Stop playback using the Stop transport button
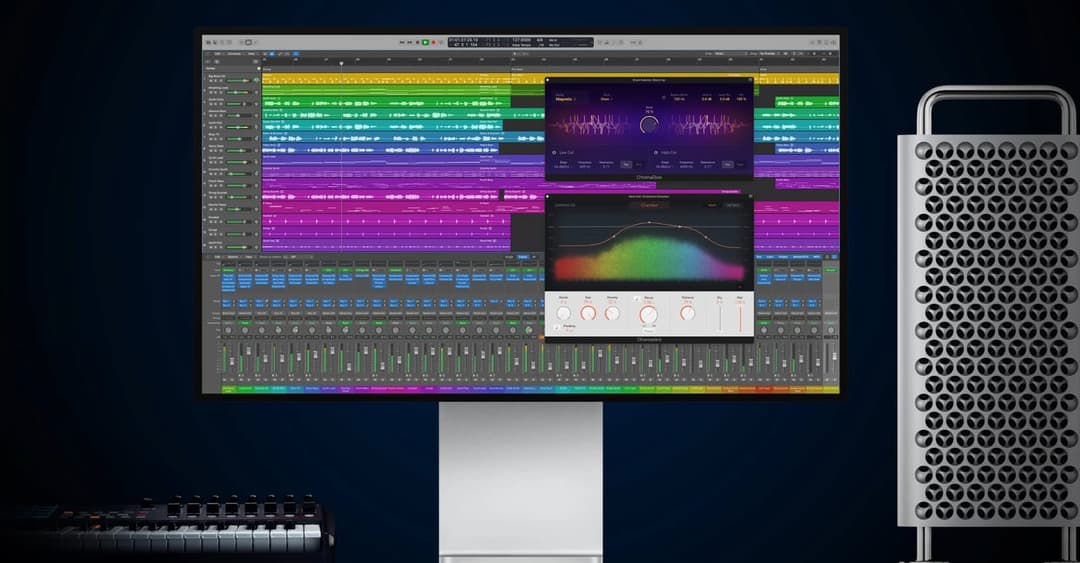The image size is (1080, 563). (417, 42)
